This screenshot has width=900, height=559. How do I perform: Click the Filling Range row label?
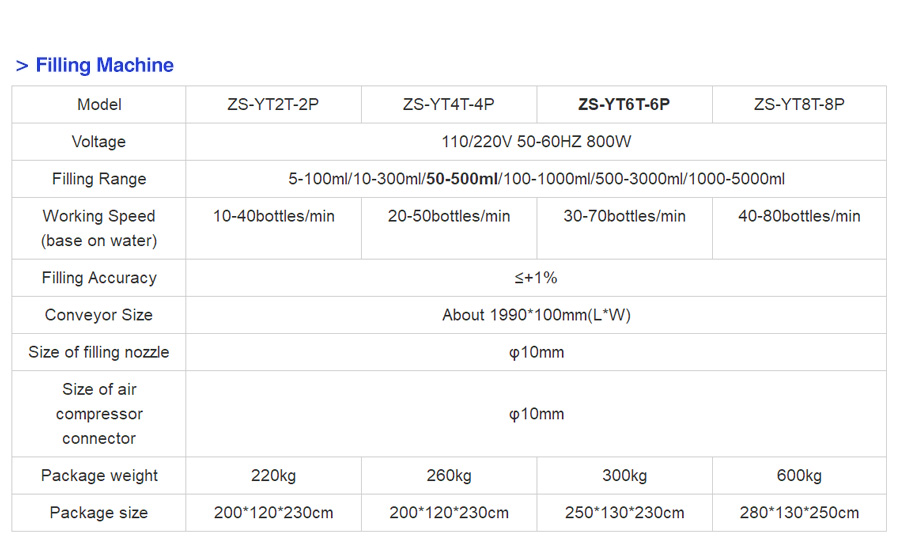(99, 179)
